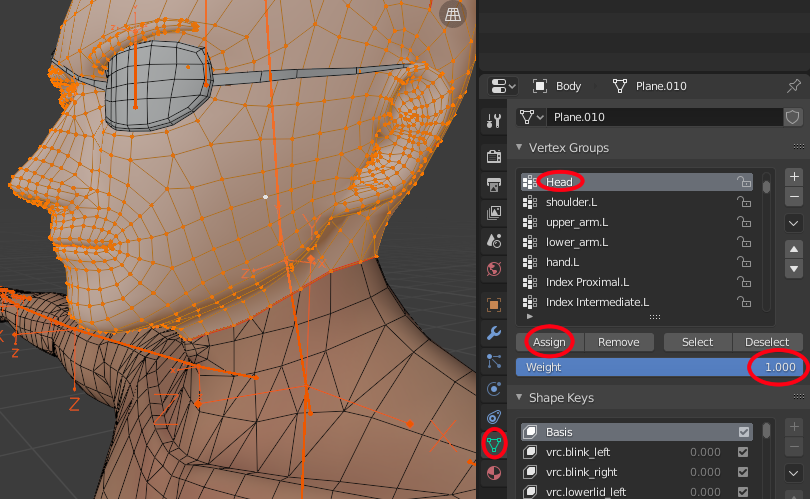Select the Index Proximal.L vertex group

click(x=636, y=282)
